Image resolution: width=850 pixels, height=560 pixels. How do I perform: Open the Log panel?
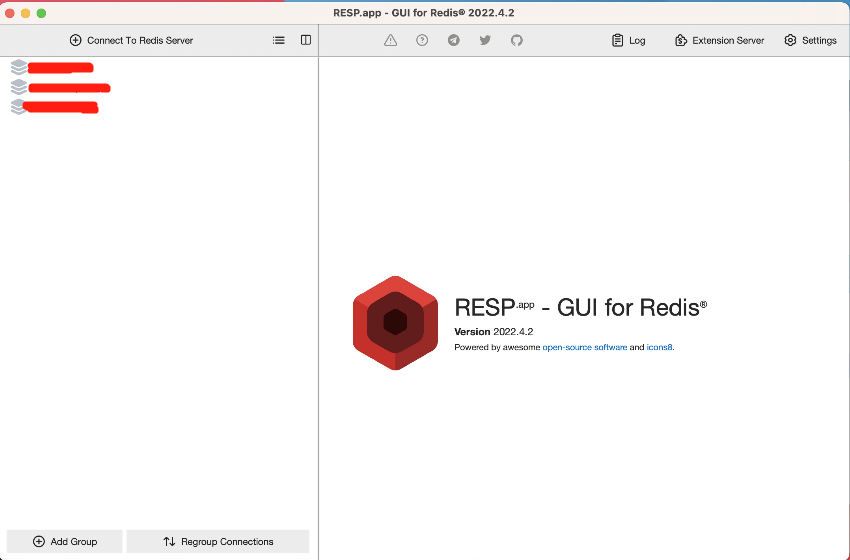coord(628,40)
